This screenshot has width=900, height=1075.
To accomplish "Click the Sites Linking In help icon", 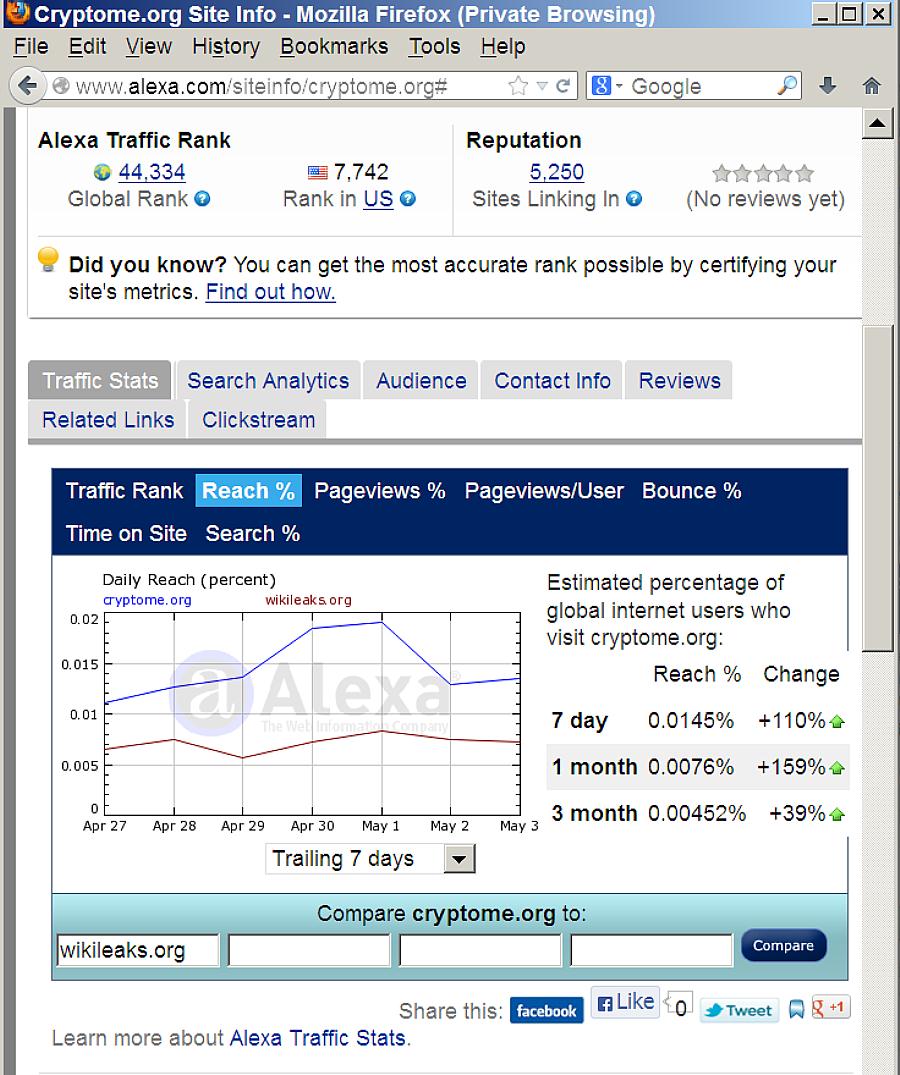I will coord(634,199).
